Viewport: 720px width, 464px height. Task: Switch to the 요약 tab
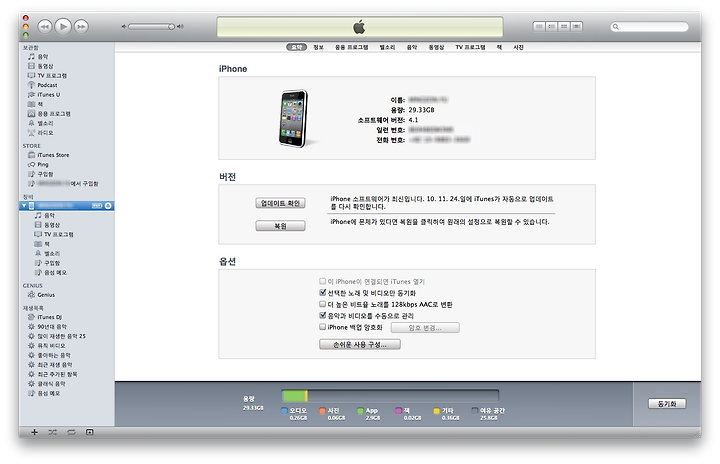(297, 47)
